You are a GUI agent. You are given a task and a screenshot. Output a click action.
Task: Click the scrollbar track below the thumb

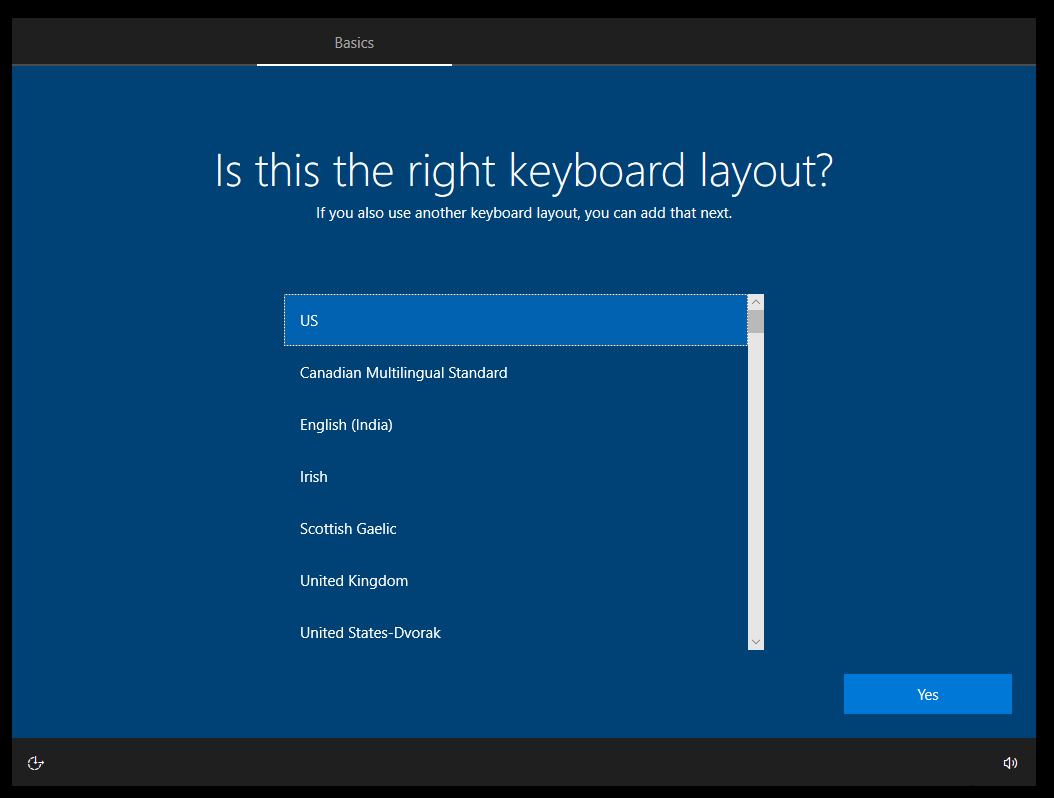pyautogui.click(x=756, y=480)
